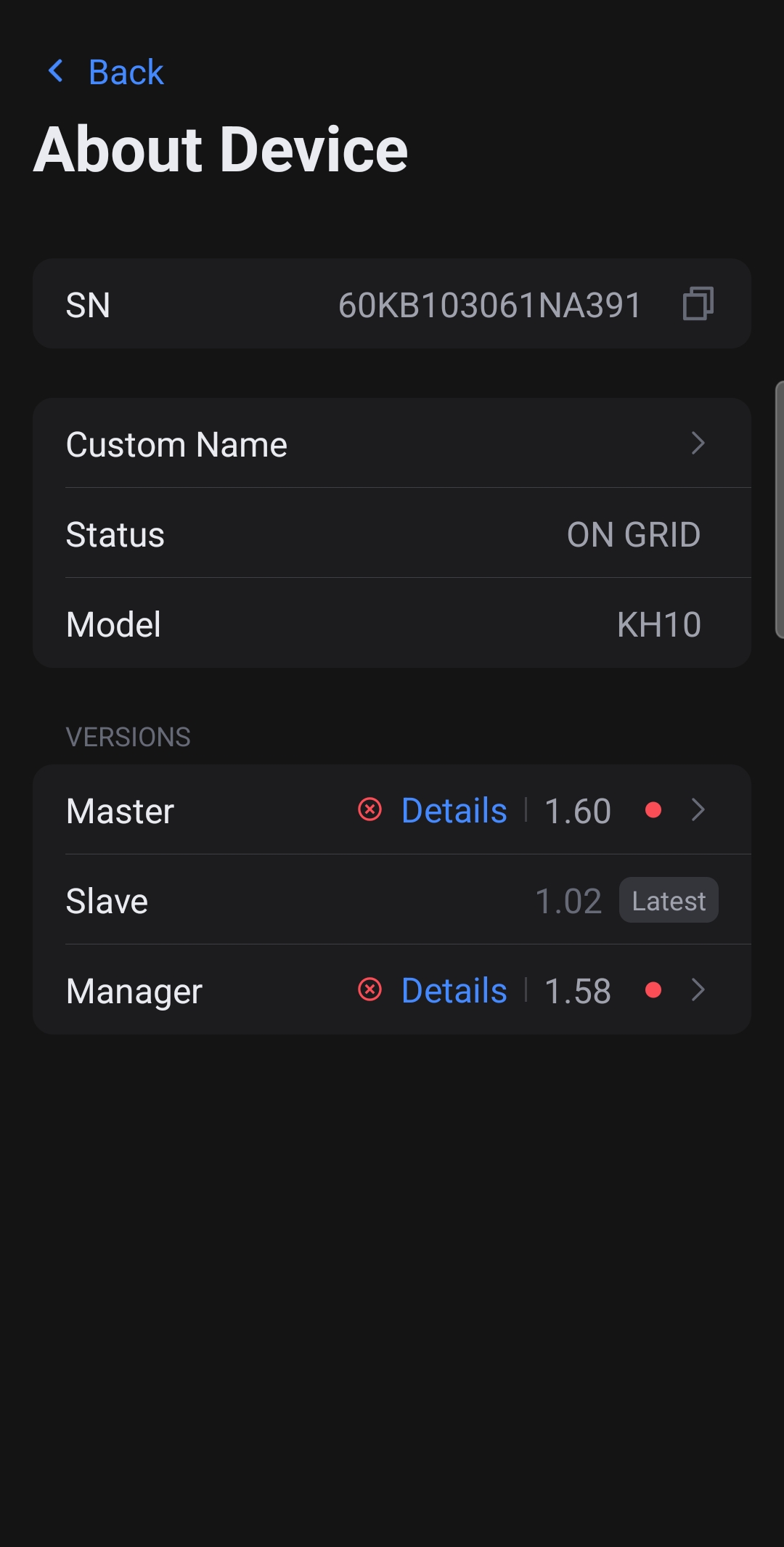Tap the KH10 model value
Image resolution: width=784 pixels, height=1547 pixels.
click(x=658, y=624)
